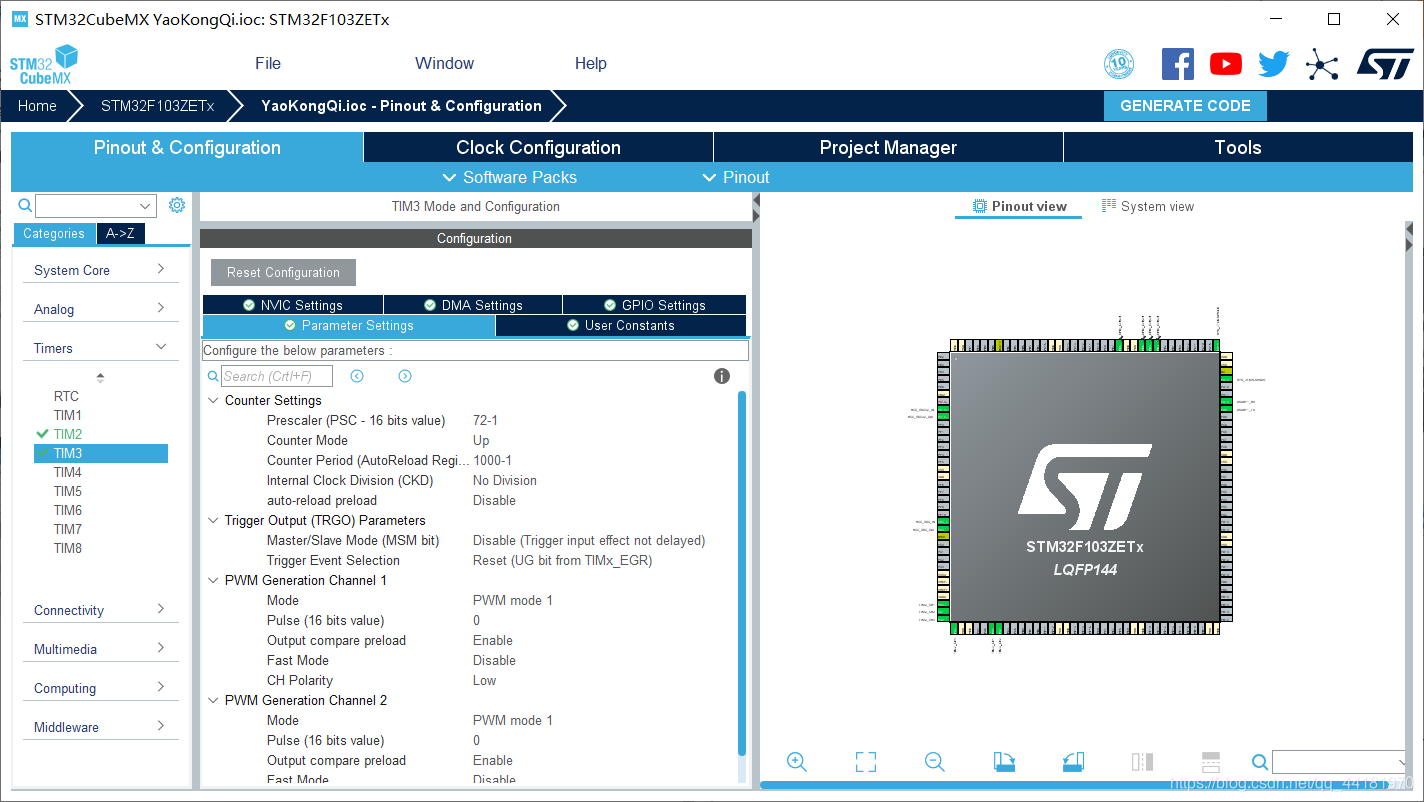Rotate the chip clockwise
The width and height of the screenshot is (1424, 802).
click(1004, 762)
